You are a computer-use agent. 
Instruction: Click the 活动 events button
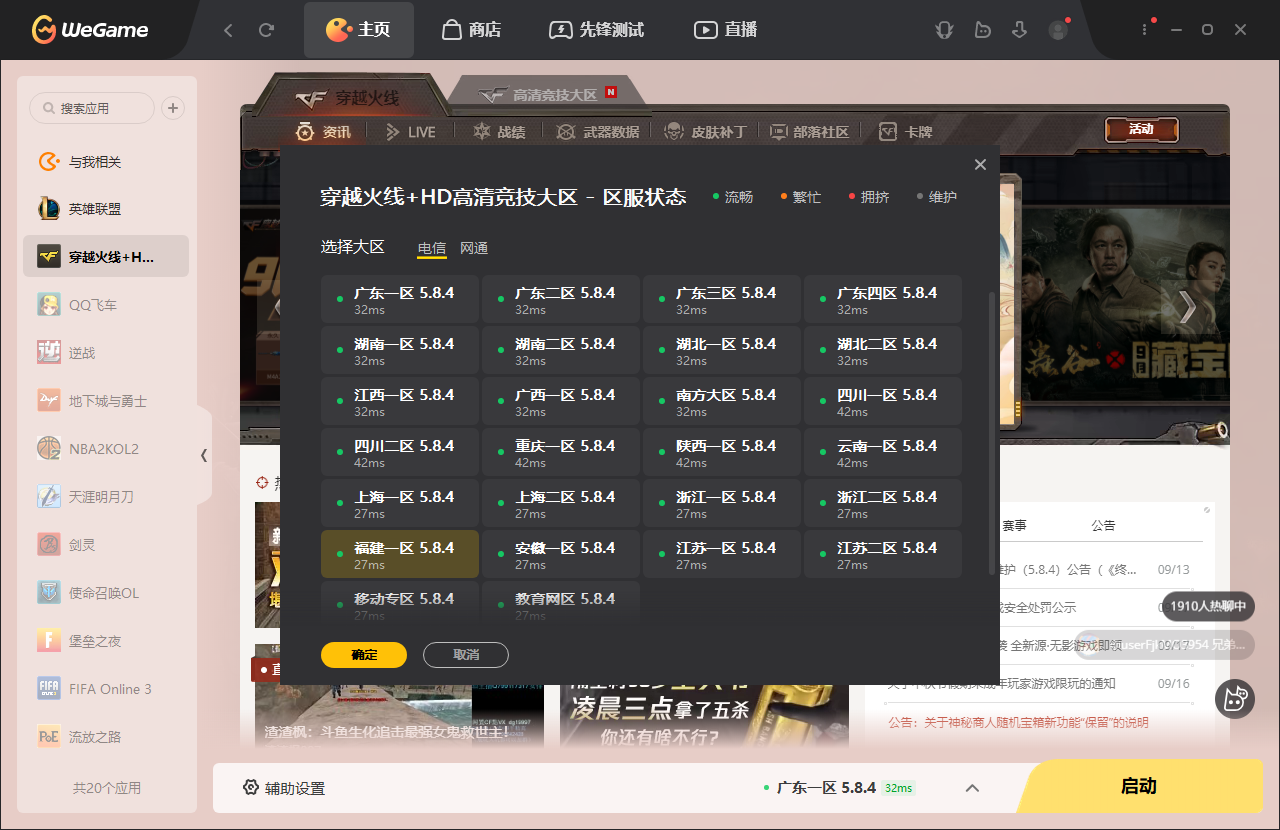pos(1141,129)
